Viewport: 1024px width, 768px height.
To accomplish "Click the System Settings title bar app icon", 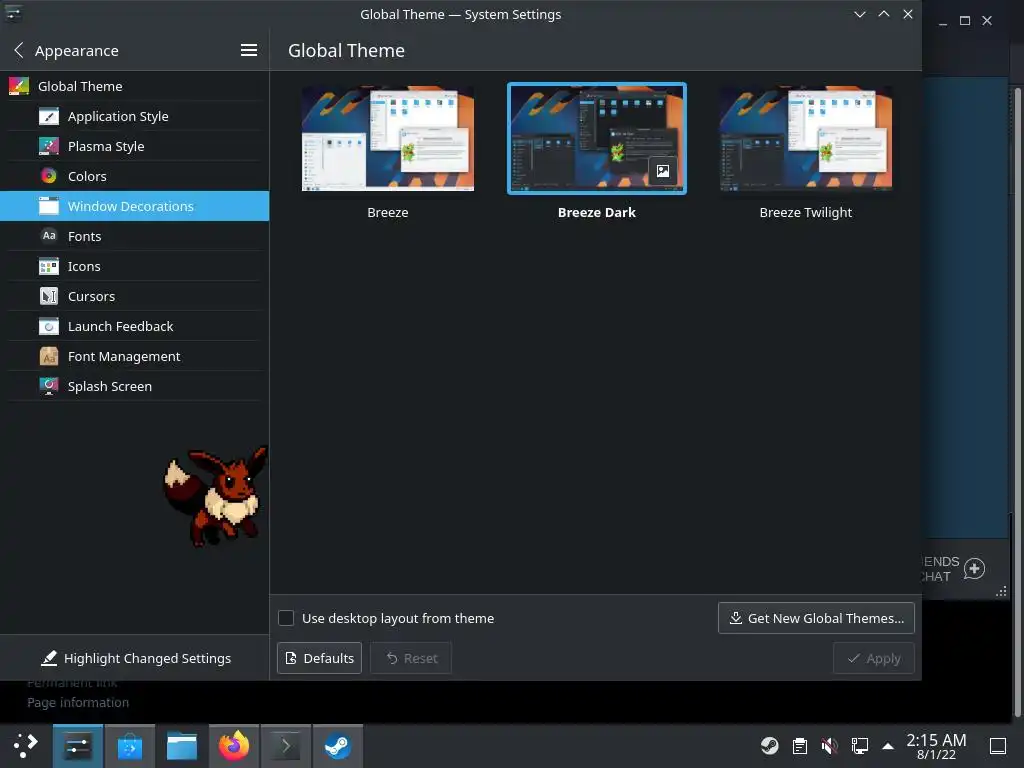I will coord(14,13).
